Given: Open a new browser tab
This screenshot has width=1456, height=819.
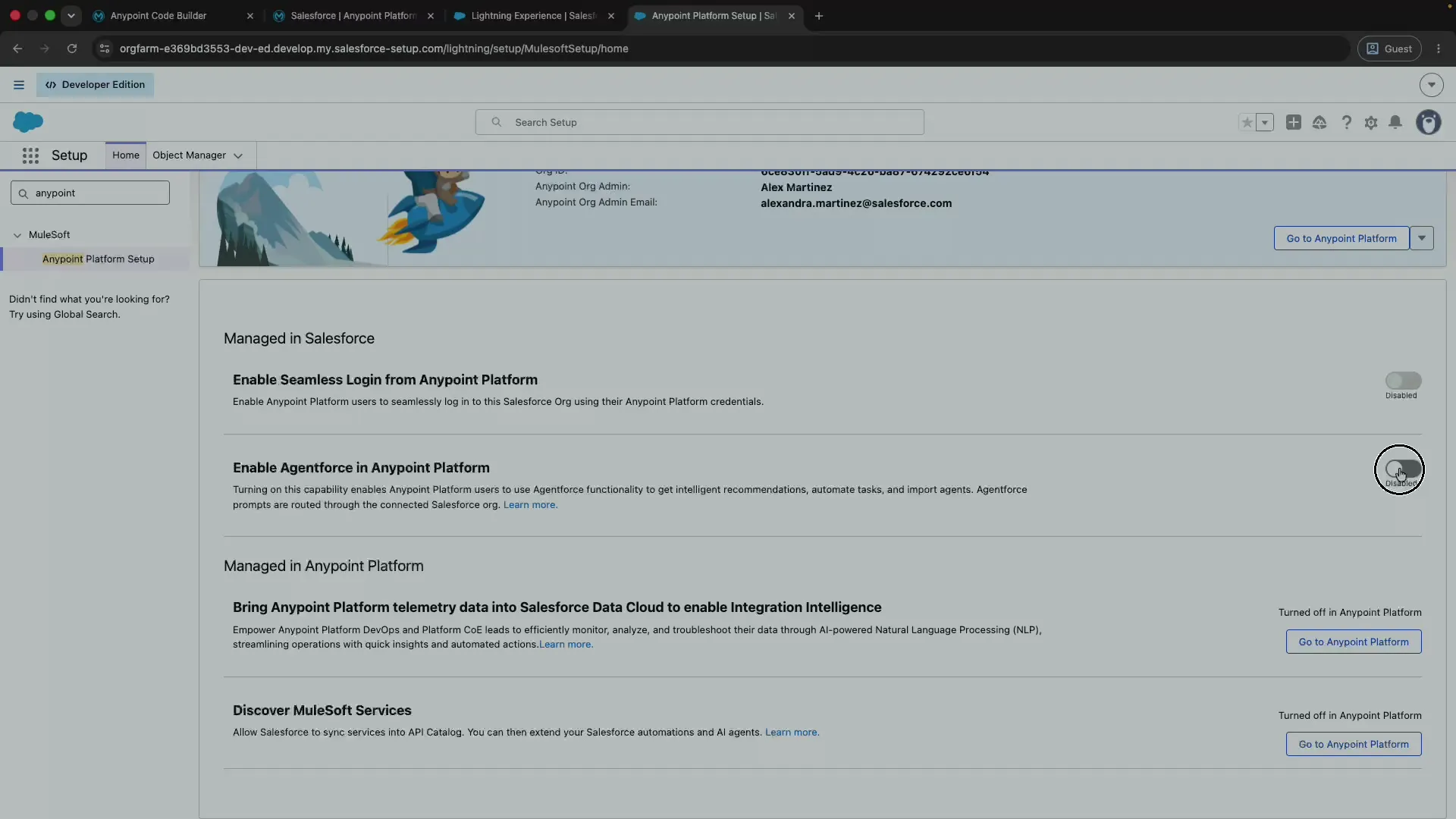Looking at the screenshot, I should click(x=819, y=16).
